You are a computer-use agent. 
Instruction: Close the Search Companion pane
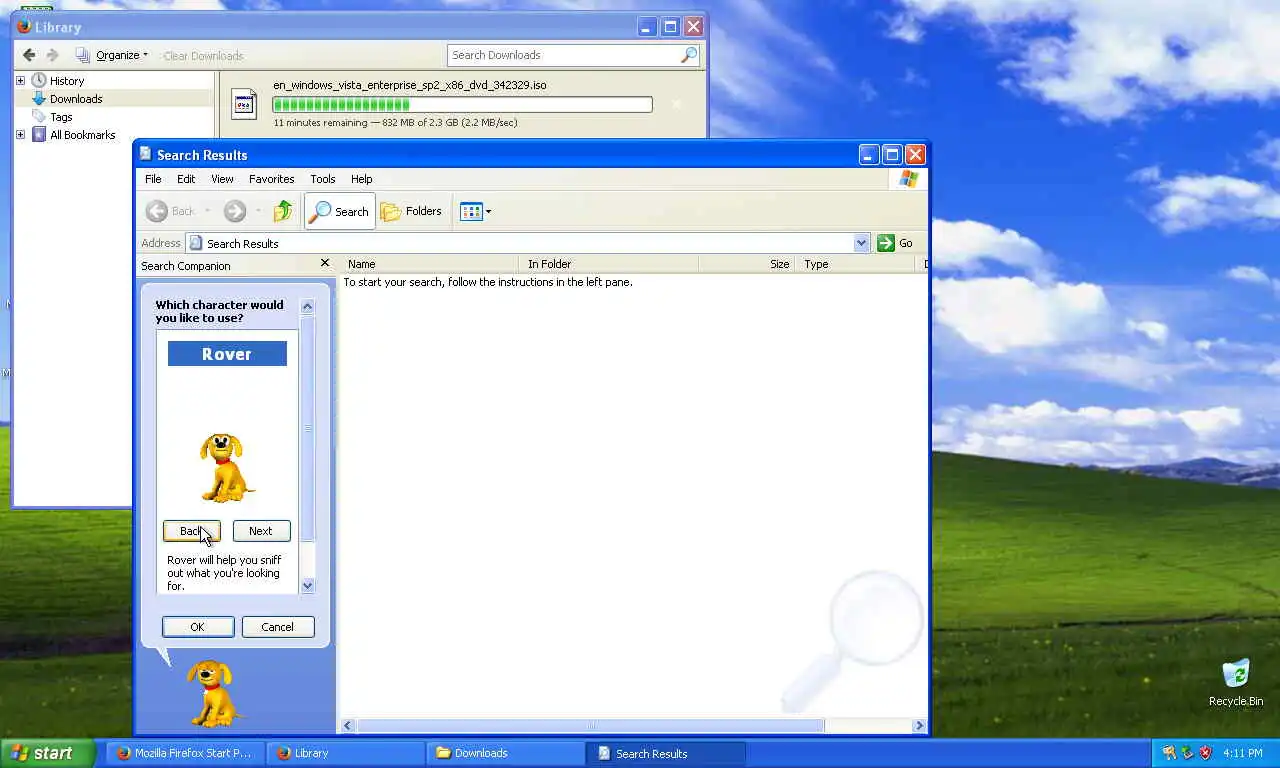point(324,263)
